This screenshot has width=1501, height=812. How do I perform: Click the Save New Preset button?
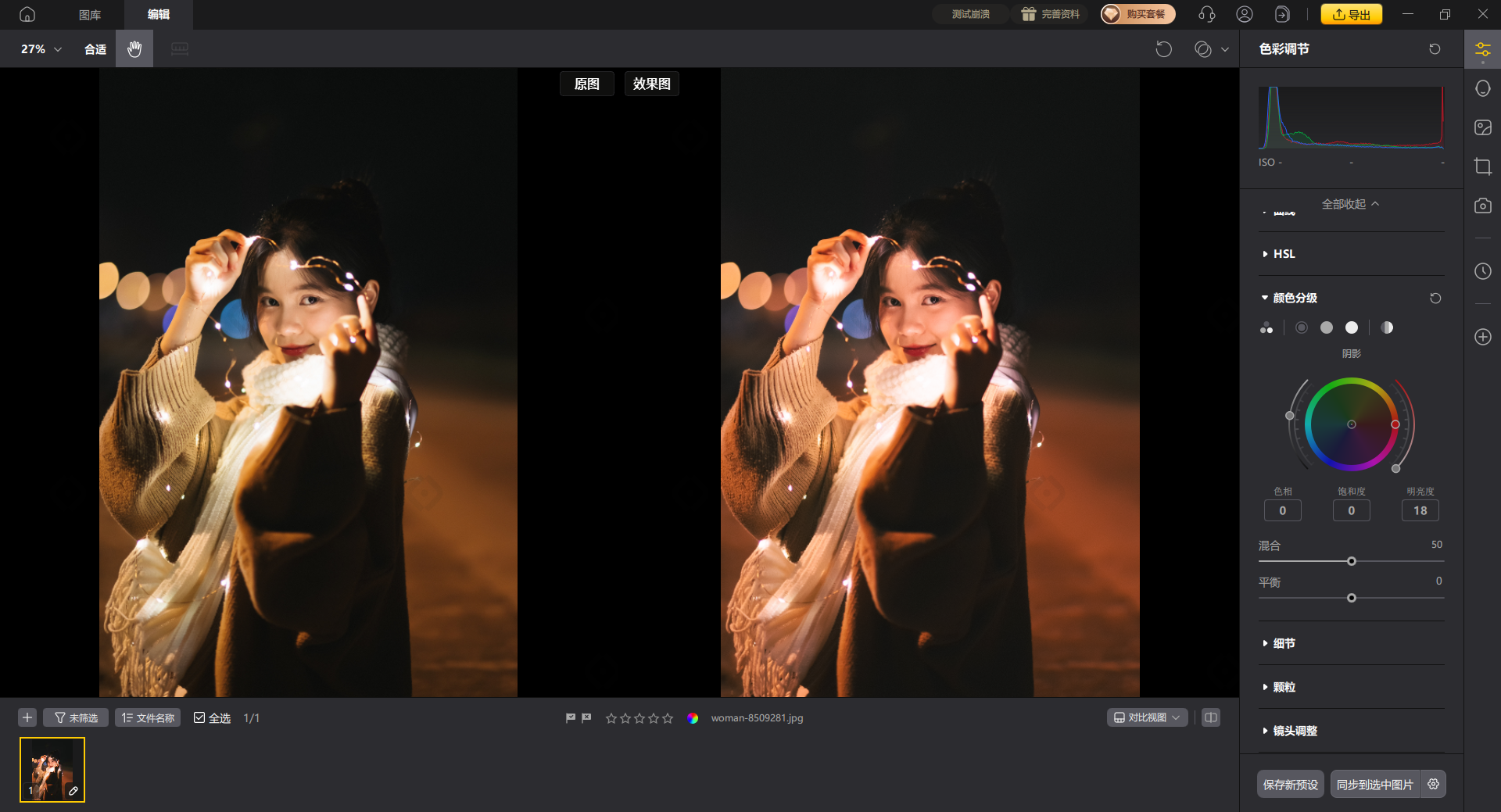coord(1290,784)
